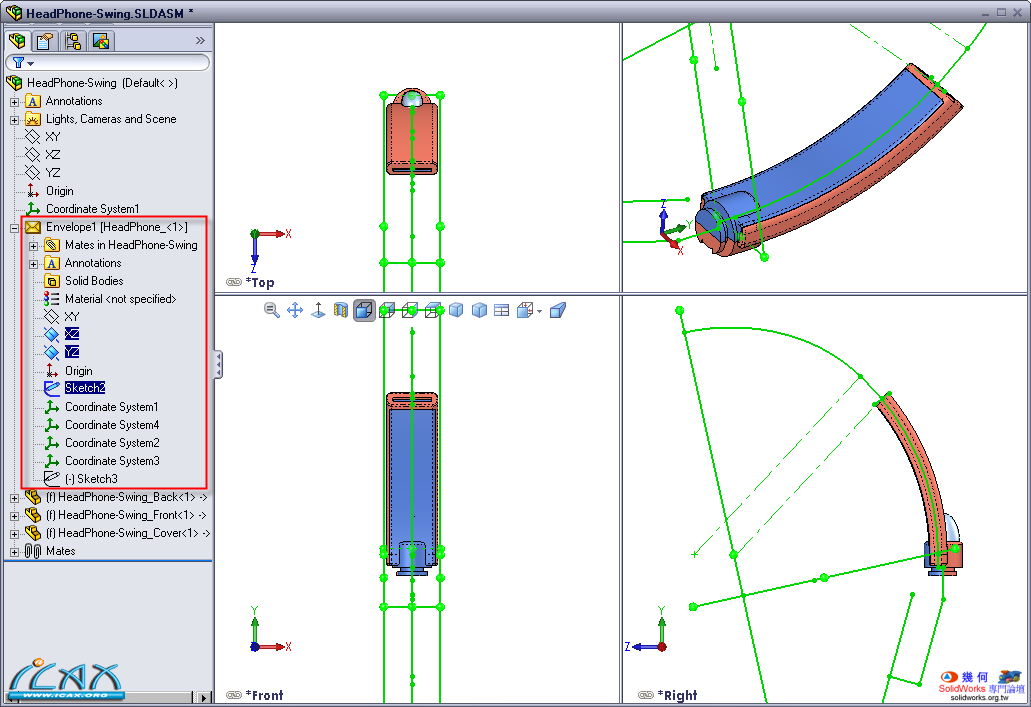This screenshot has height=707, width=1031.
Task: Click the double-chevron to show more tabs
Action: pos(200,41)
